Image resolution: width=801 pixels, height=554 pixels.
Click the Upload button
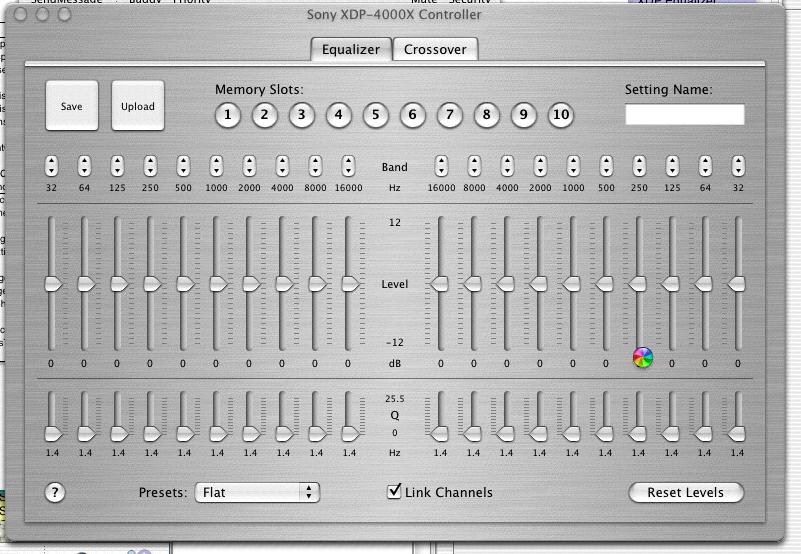point(138,106)
